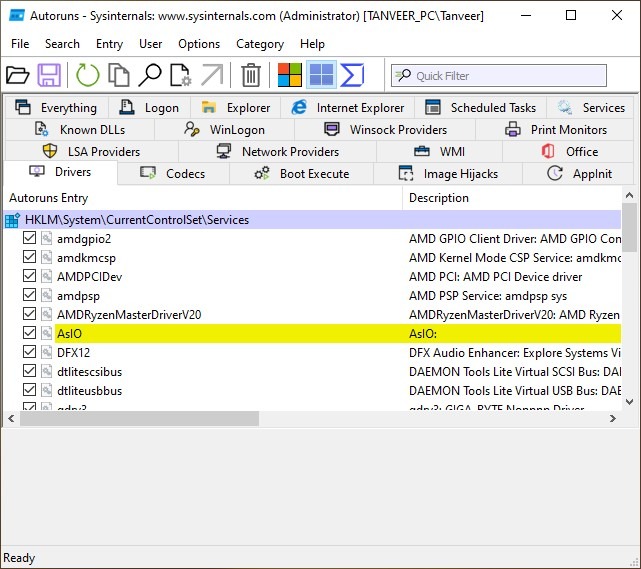Open the Options menu
641x569 pixels.
click(x=199, y=44)
